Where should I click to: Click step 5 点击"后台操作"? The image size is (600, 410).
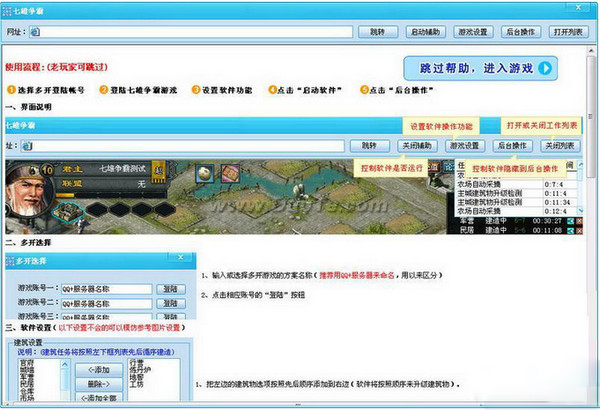[x=397, y=90]
